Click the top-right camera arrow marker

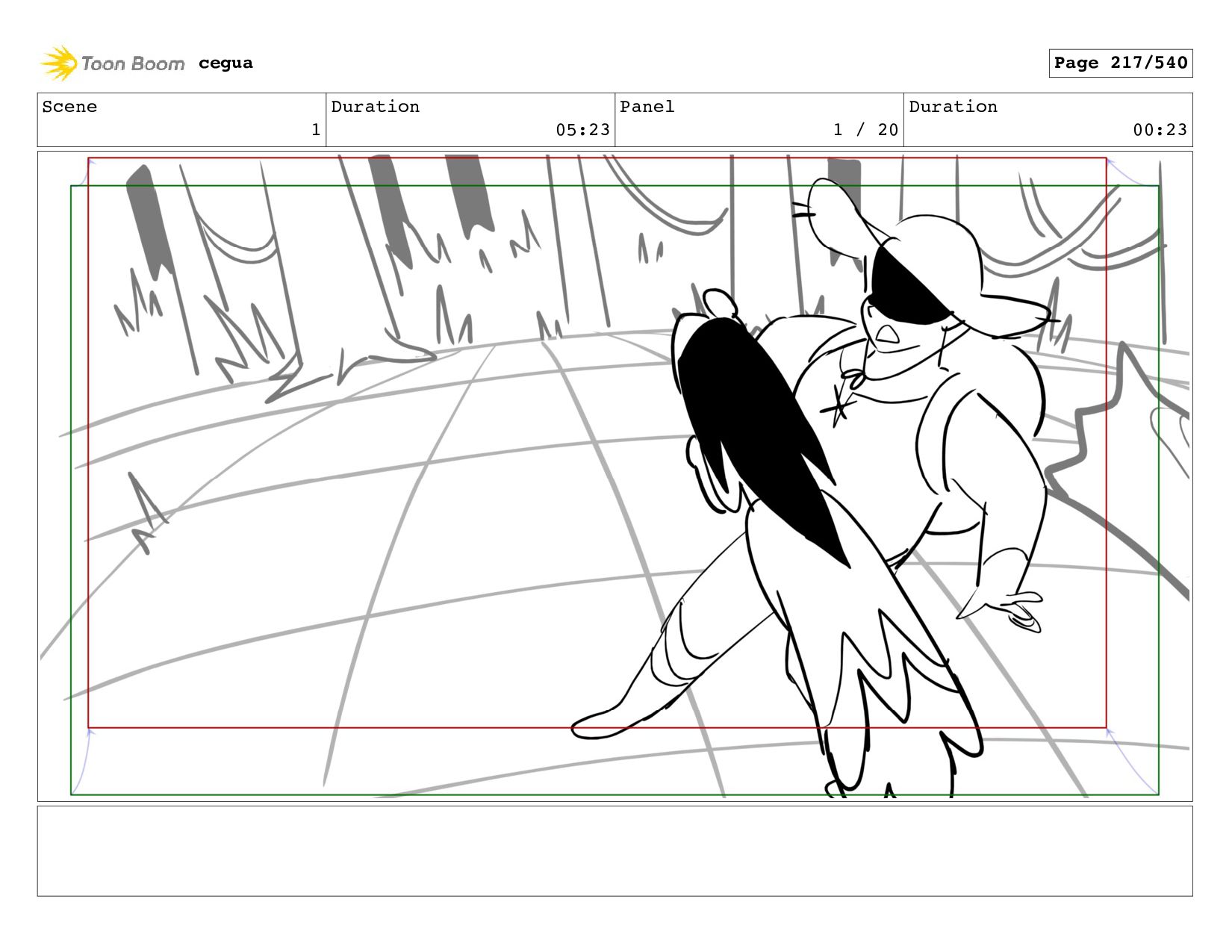point(1132,172)
